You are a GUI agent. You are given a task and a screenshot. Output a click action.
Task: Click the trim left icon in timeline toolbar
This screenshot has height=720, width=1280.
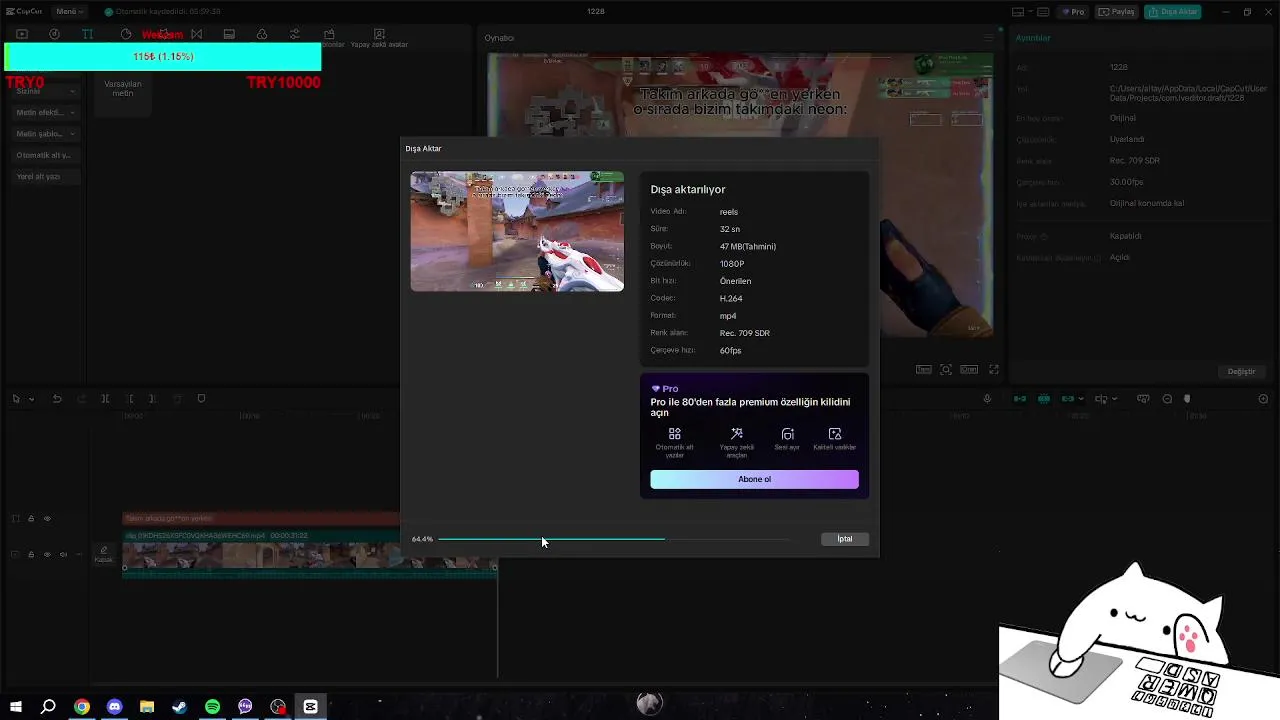[129, 399]
